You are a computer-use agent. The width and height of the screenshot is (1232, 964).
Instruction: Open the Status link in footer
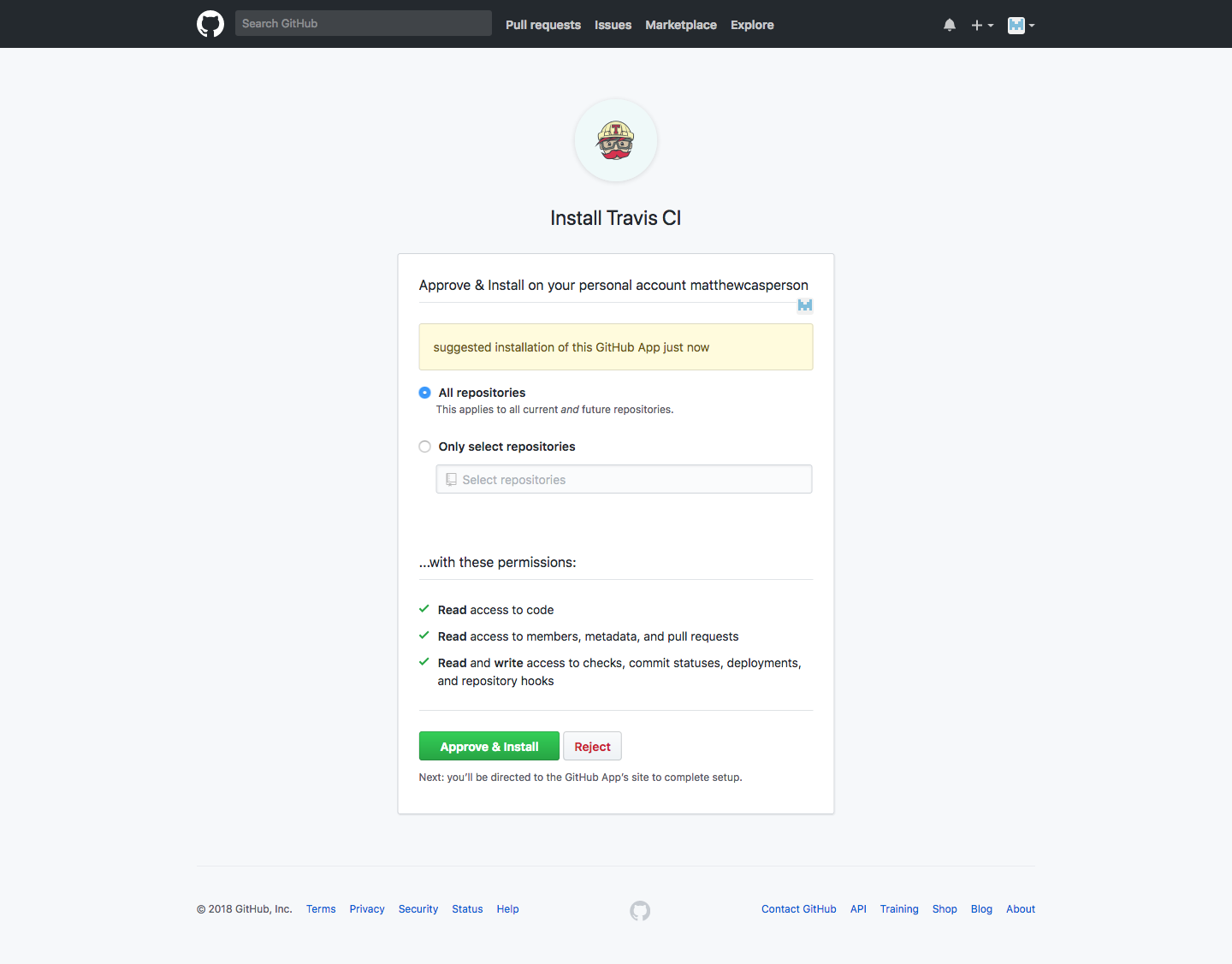tap(467, 909)
